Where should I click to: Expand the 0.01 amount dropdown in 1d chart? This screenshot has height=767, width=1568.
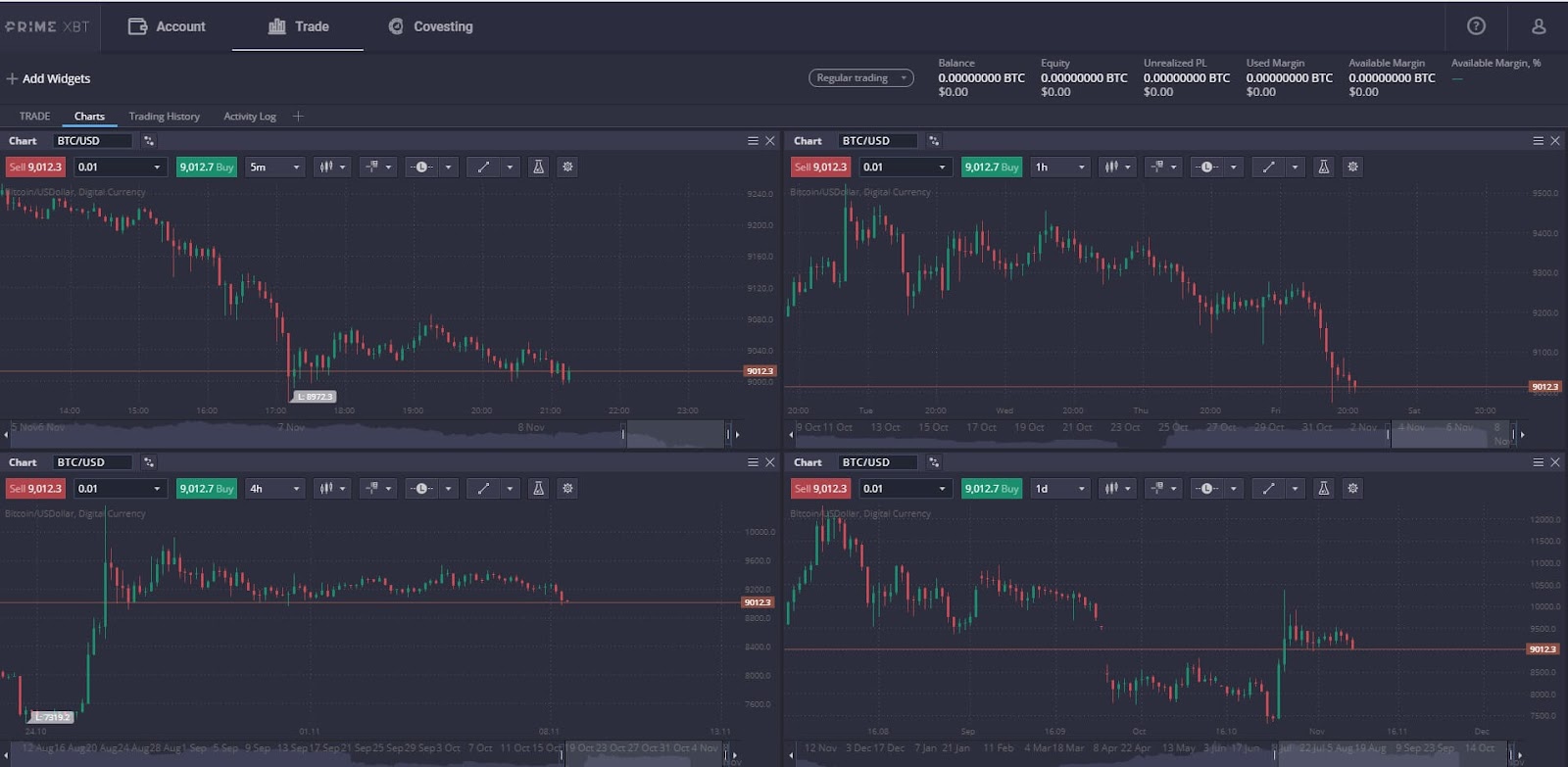coord(905,489)
